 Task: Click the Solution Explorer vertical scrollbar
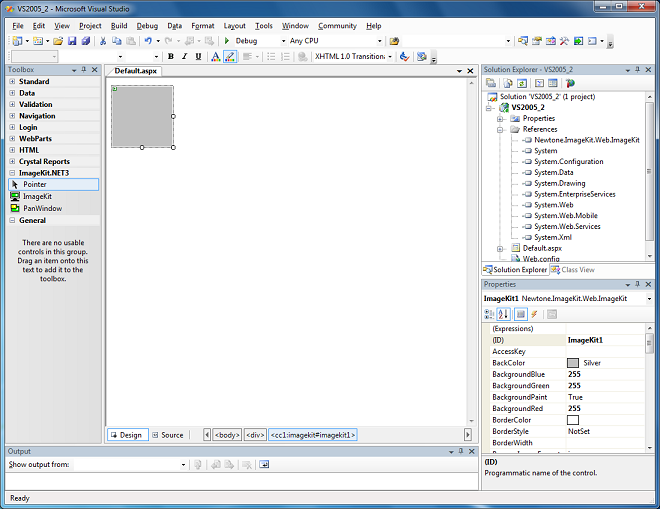point(649,171)
